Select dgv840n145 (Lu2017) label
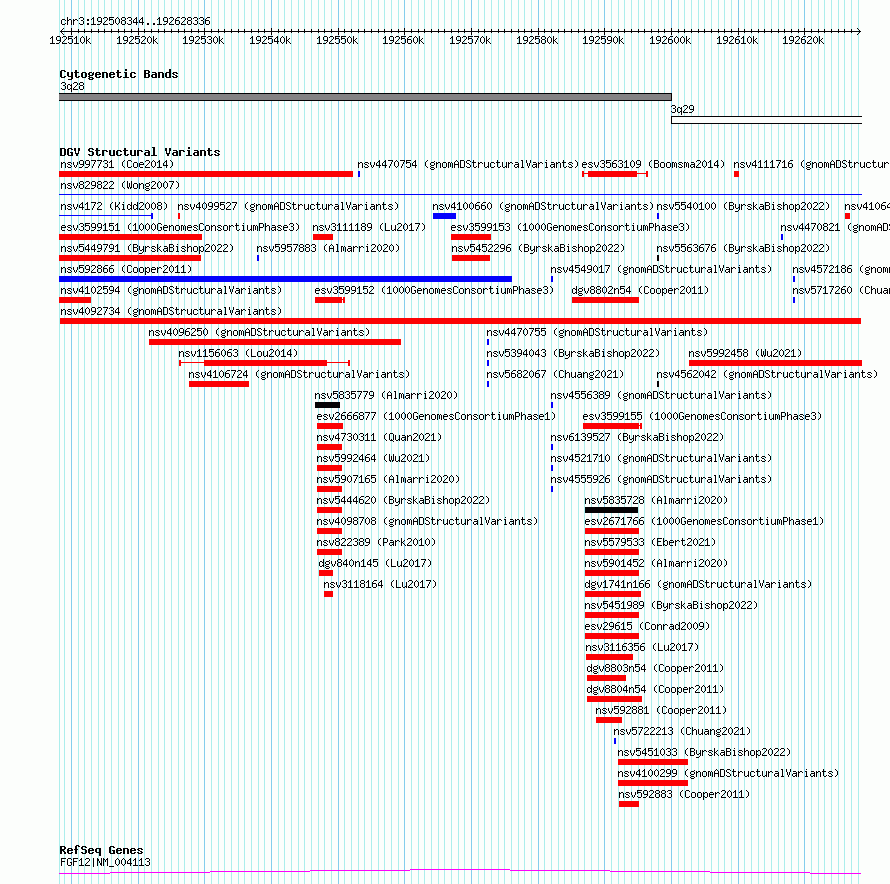This screenshot has width=890, height=884. [x=375, y=563]
